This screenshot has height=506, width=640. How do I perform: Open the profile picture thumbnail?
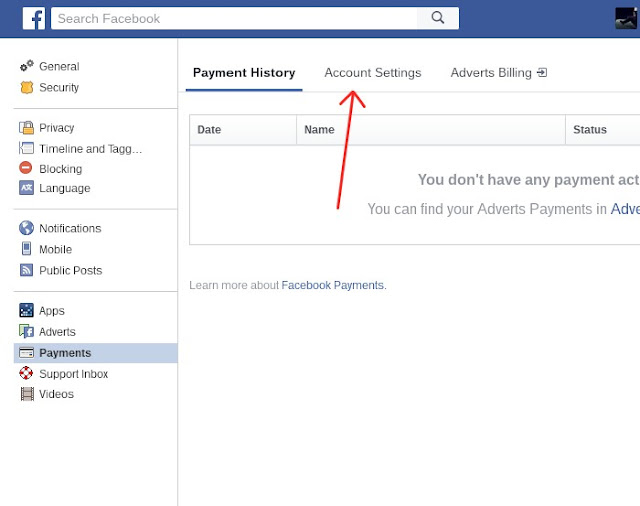(x=627, y=18)
